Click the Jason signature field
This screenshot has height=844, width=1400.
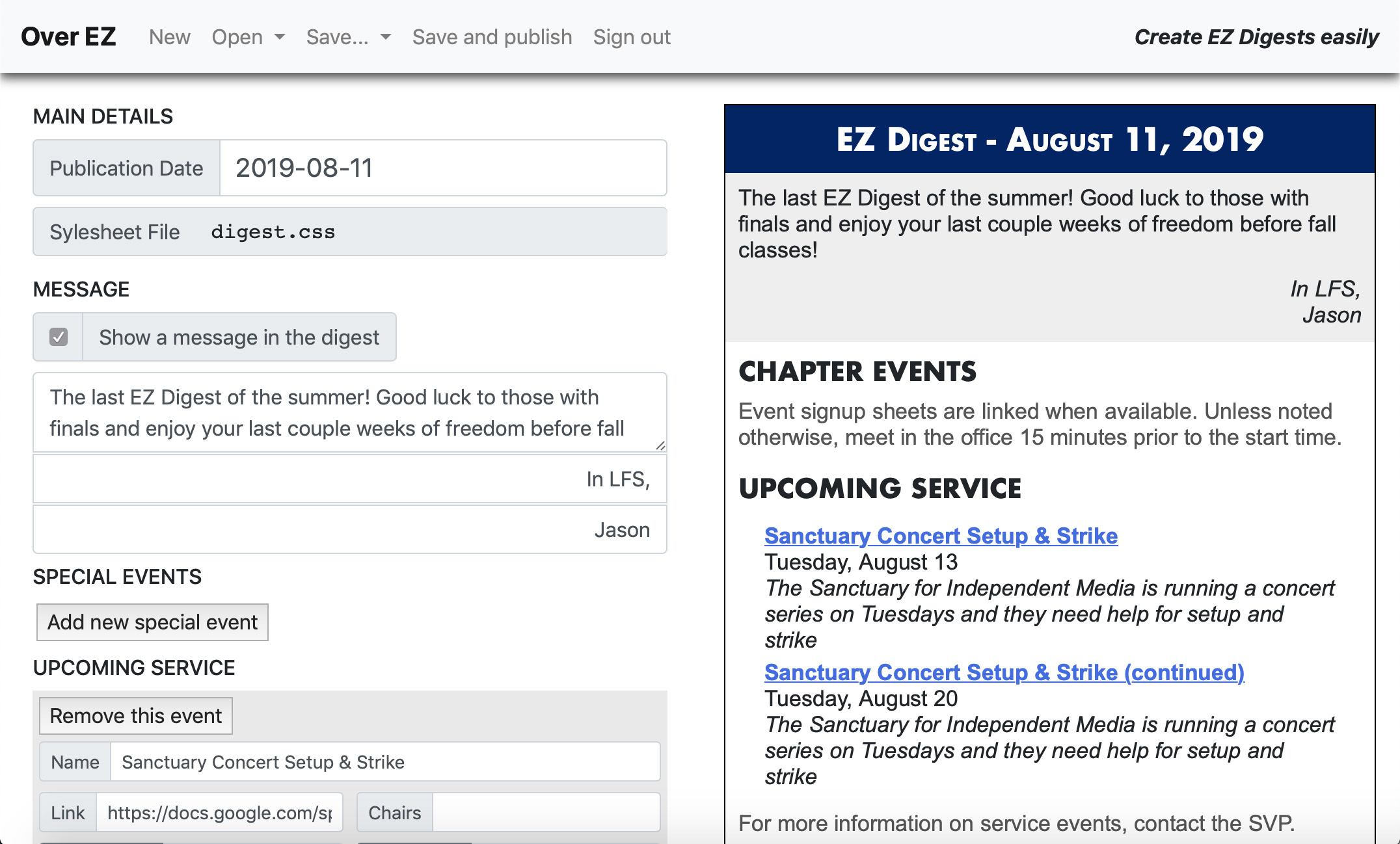tap(350, 530)
